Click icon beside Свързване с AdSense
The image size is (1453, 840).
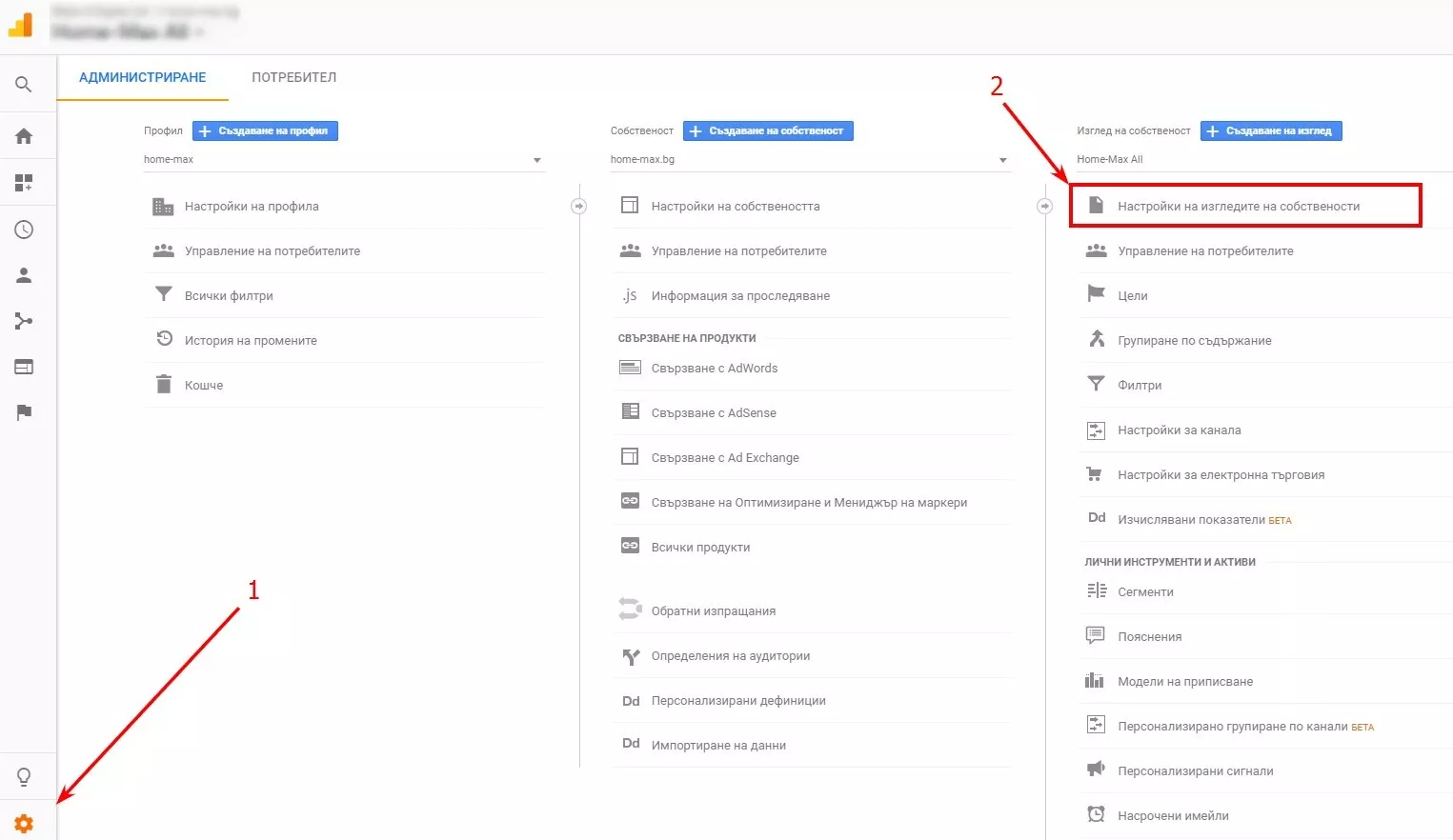click(x=630, y=411)
